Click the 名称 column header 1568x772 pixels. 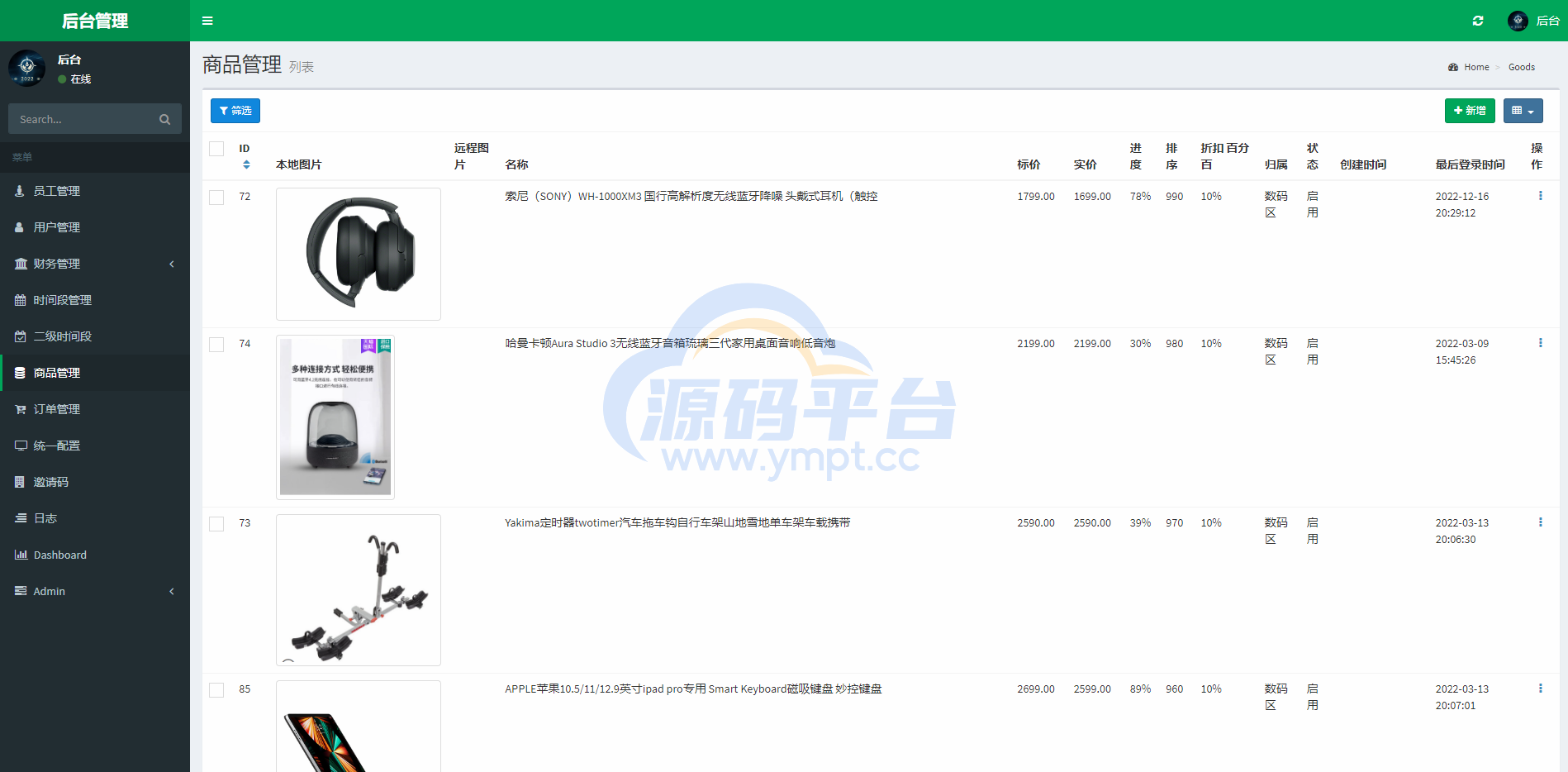click(516, 164)
